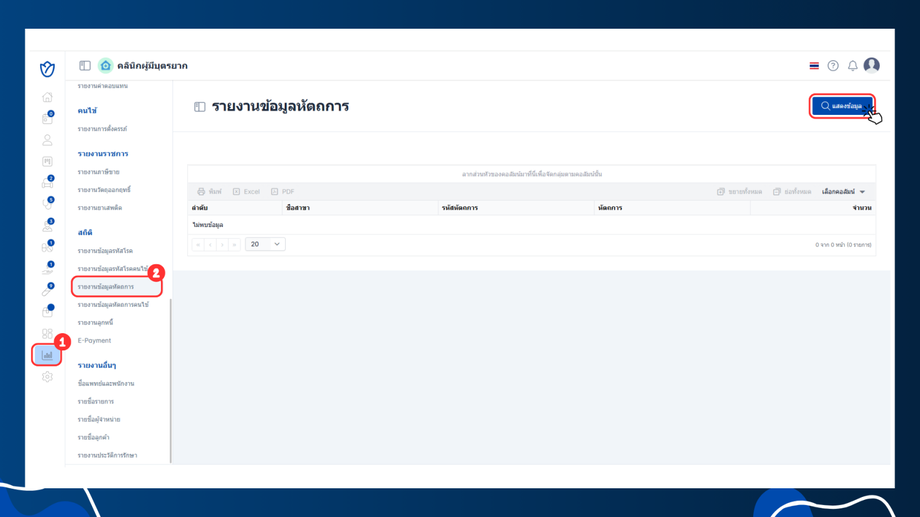920x517 pixels.
Task: Open the page size dropdown showing 20
Action: click(265, 244)
